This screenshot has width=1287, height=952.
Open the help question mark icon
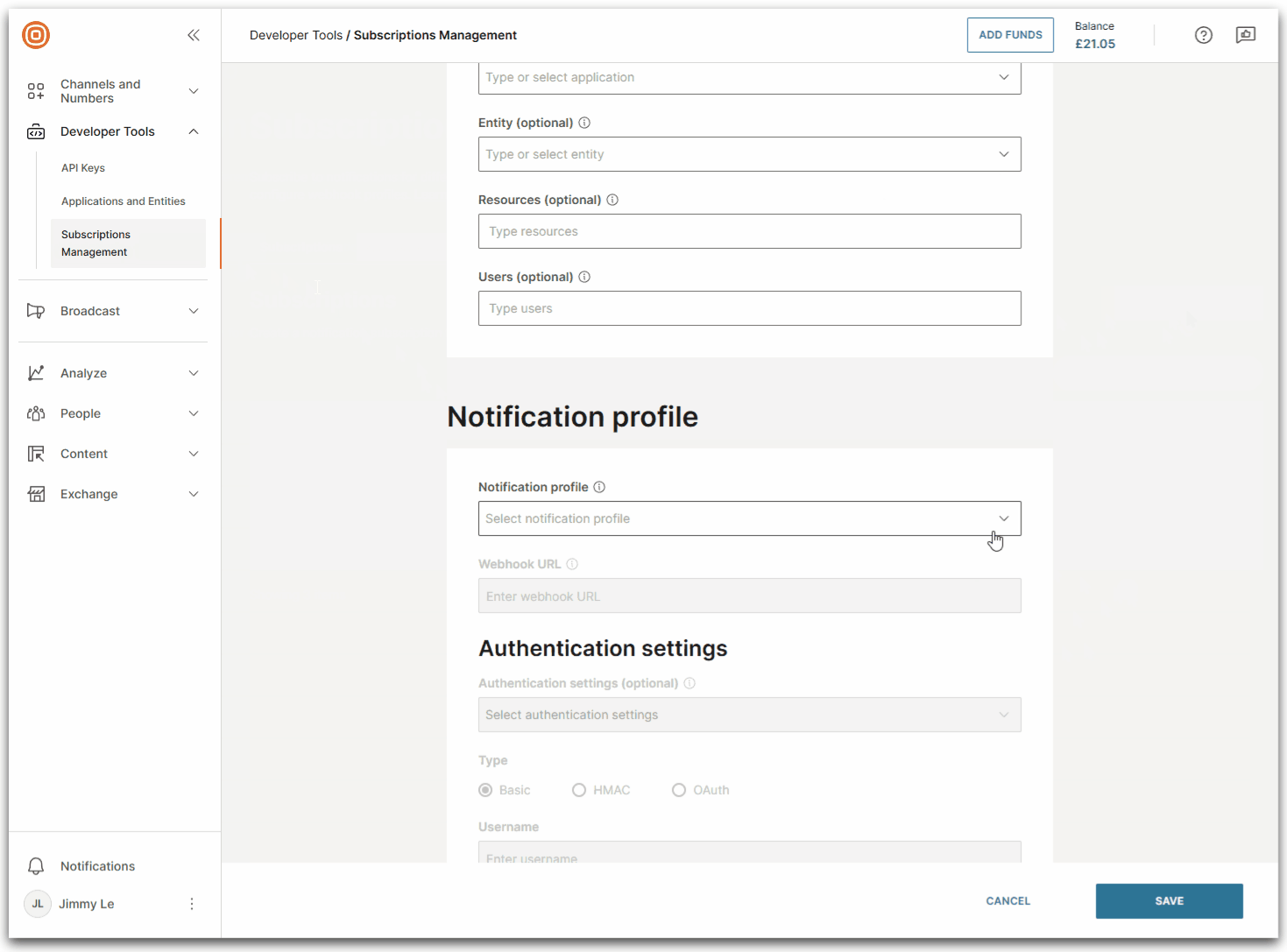pyautogui.click(x=1204, y=35)
